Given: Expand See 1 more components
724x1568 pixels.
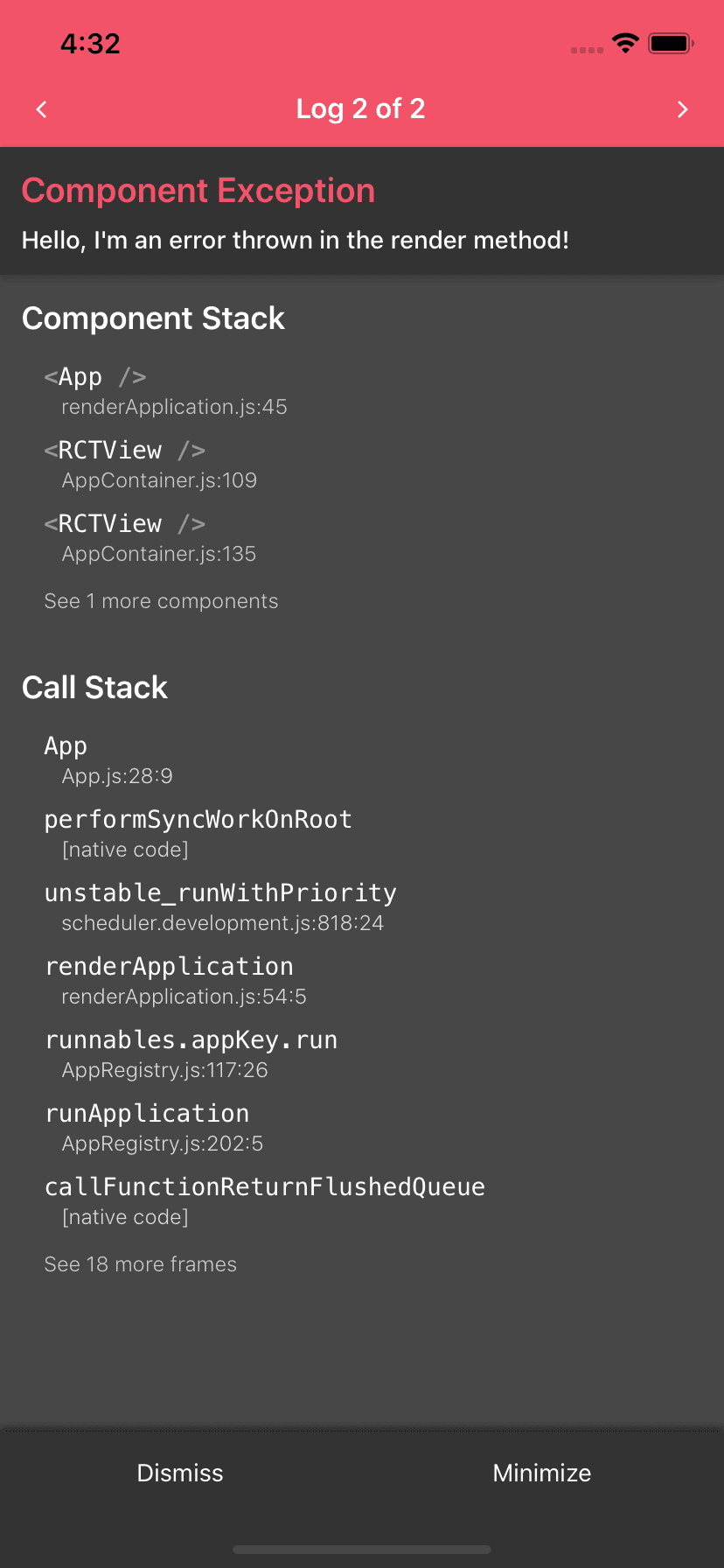Looking at the screenshot, I should click(x=161, y=601).
